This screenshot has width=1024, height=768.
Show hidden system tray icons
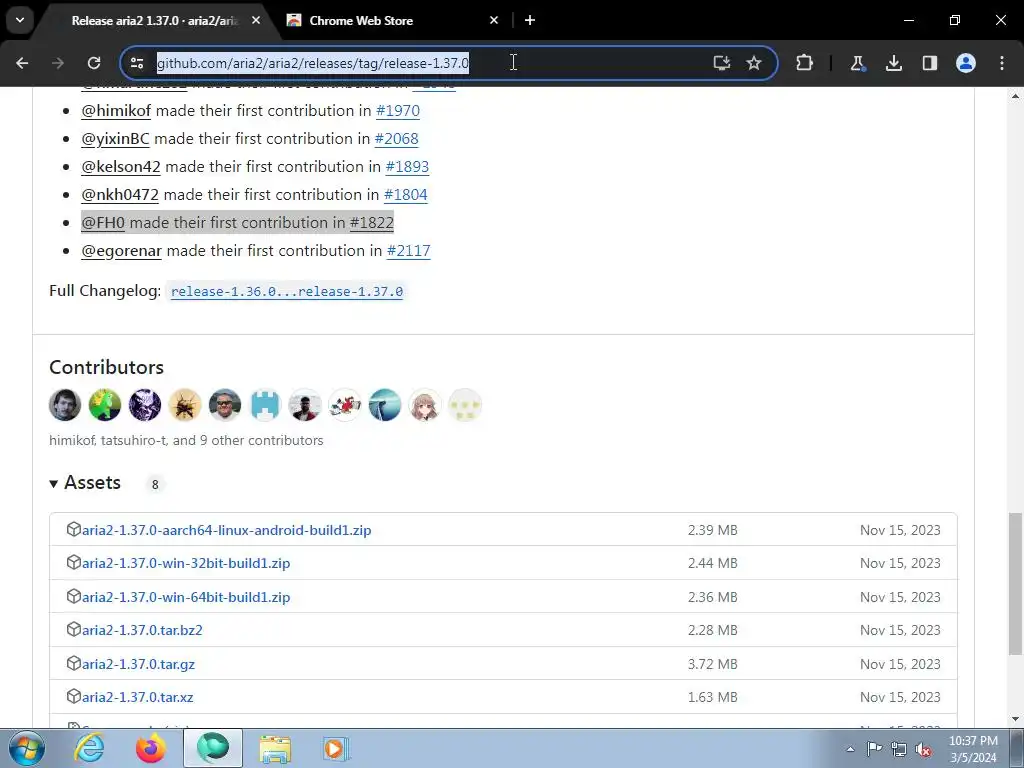pyautogui.click(x=850, y=749)
